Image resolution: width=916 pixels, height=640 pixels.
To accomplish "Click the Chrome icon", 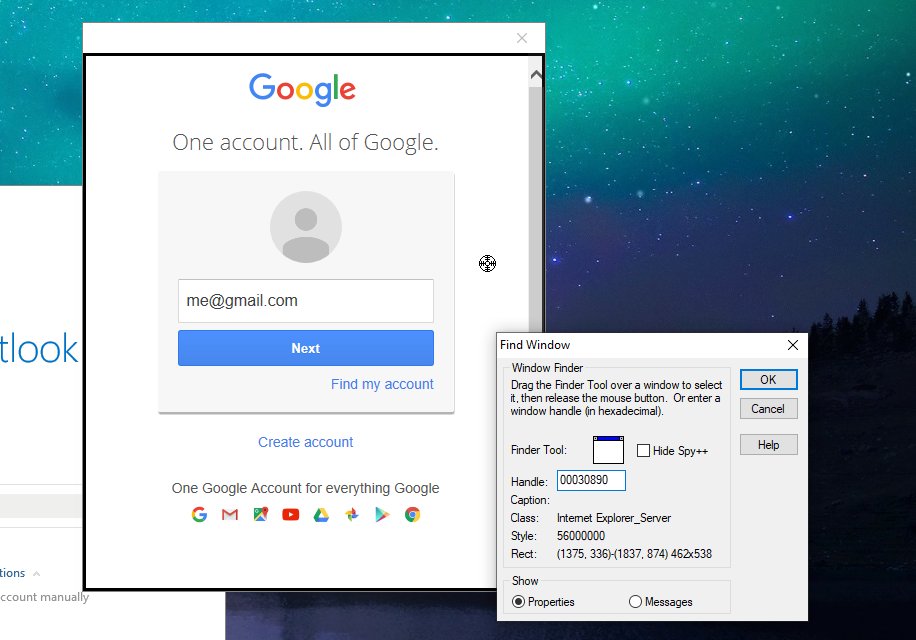I will (x=411, y=514).
